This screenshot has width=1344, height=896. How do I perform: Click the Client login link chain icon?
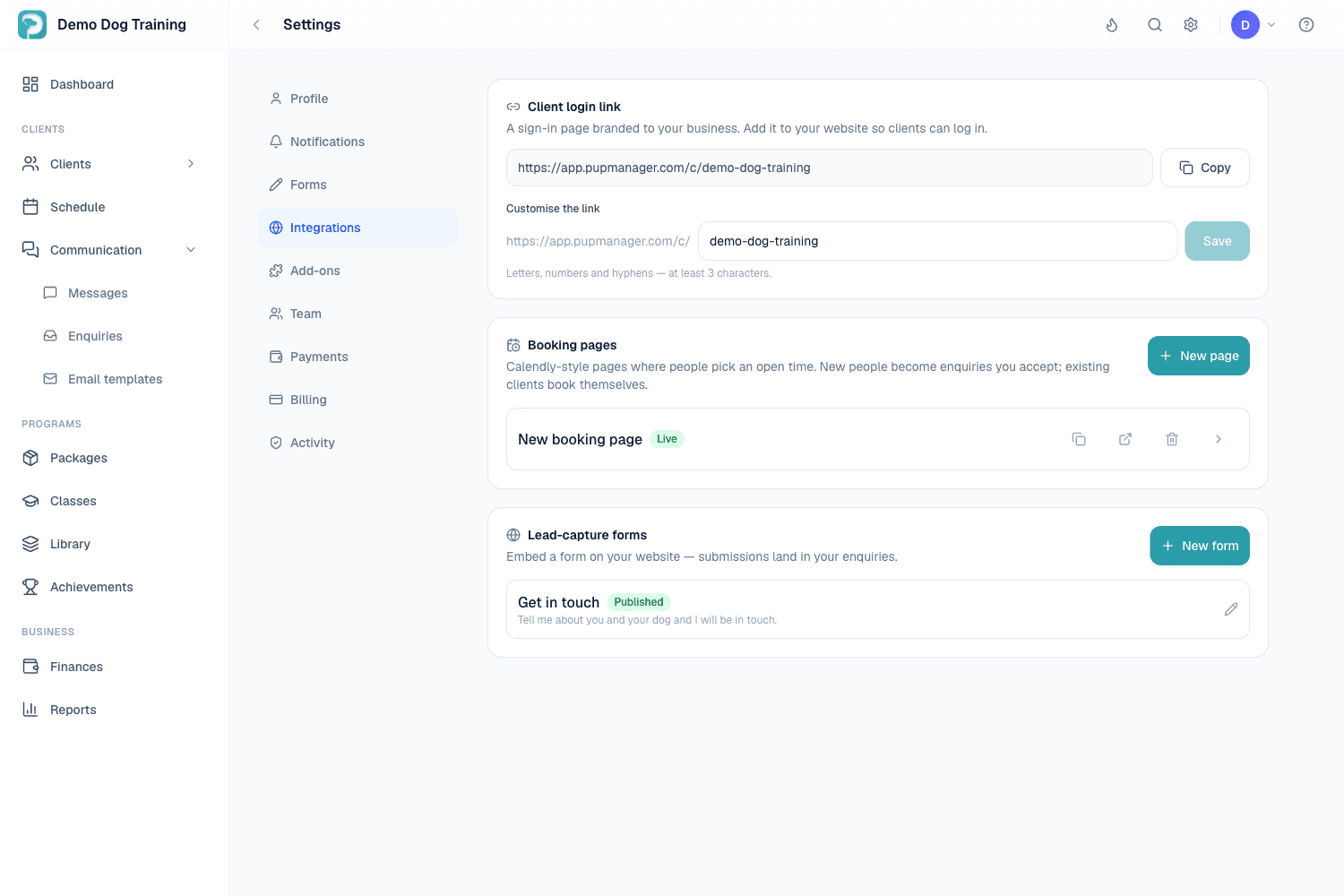coord(513,107)
